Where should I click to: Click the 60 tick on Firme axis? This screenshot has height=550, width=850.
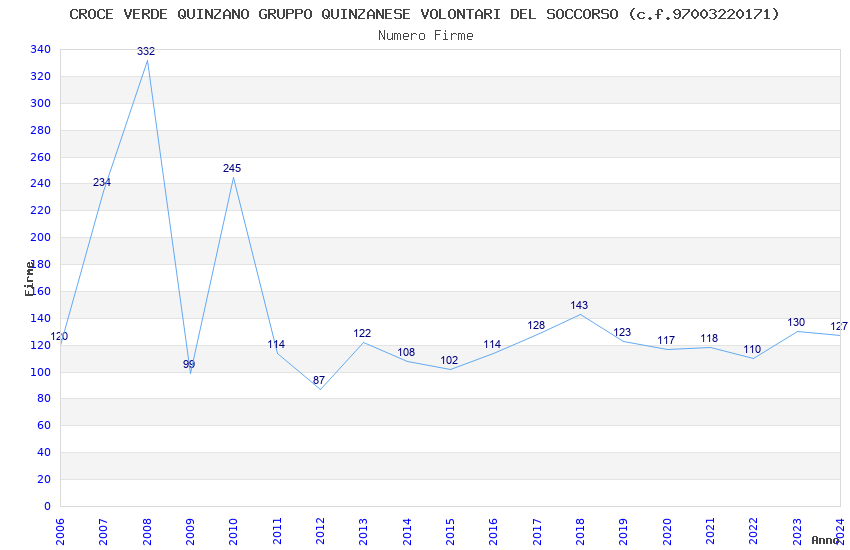pyautogui.click(x=44, y=425)
